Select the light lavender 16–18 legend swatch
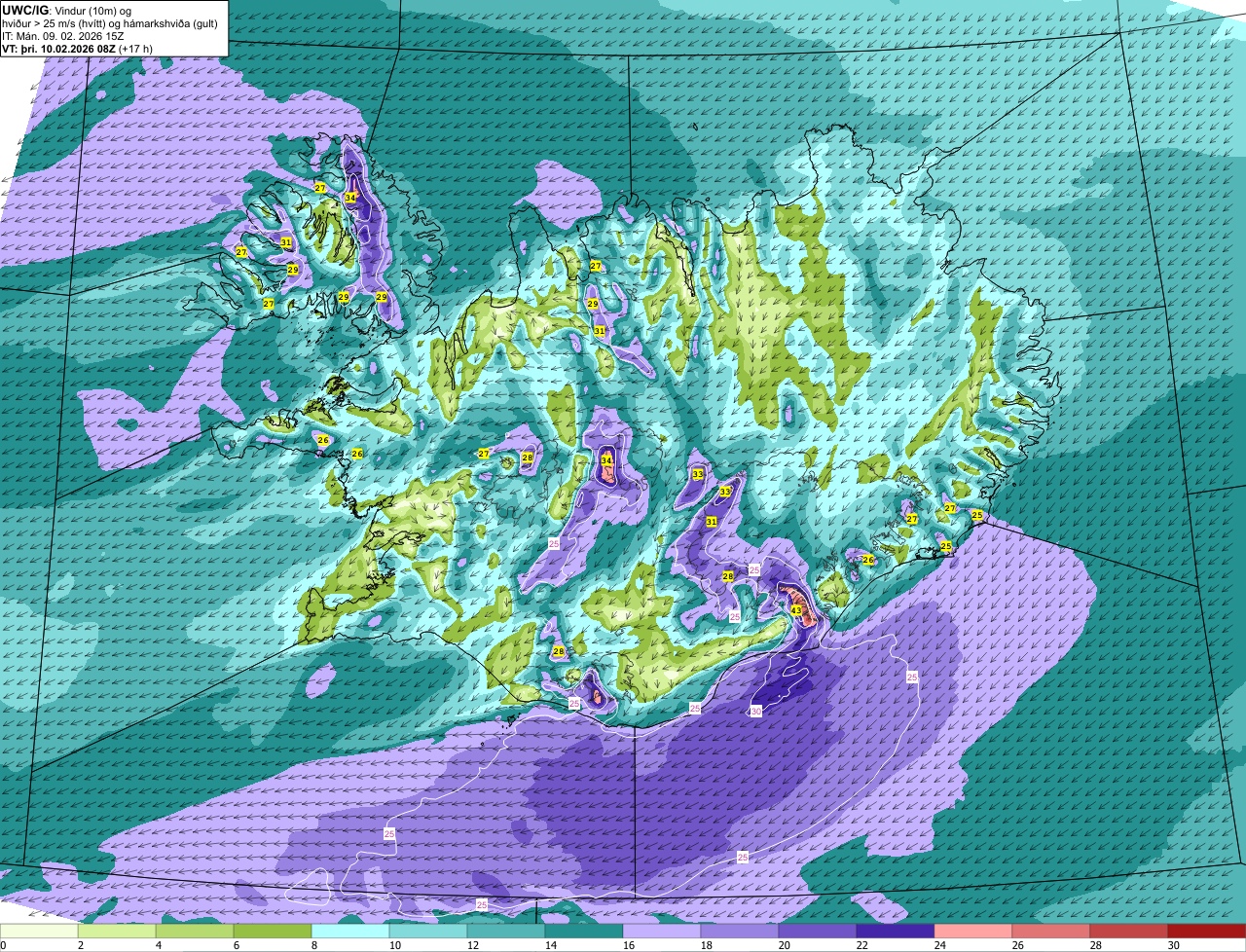This screenshot has height=952, width=1246. [662, 932]
